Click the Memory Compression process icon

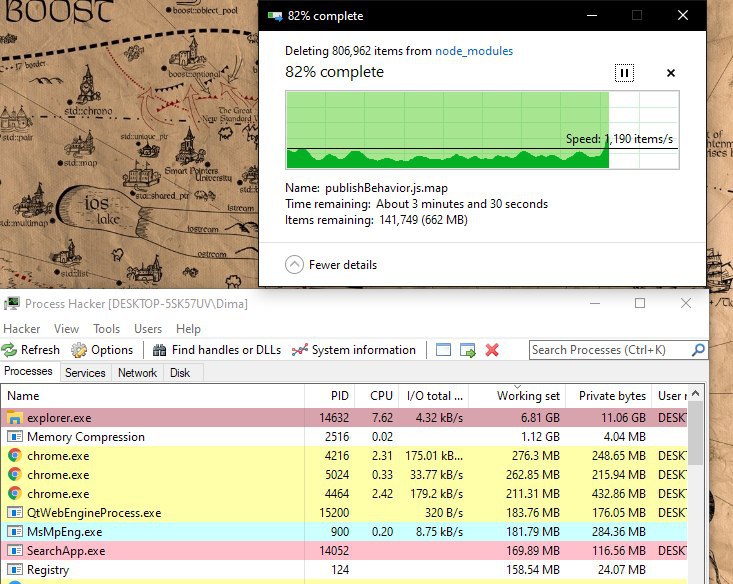point(15,437)
